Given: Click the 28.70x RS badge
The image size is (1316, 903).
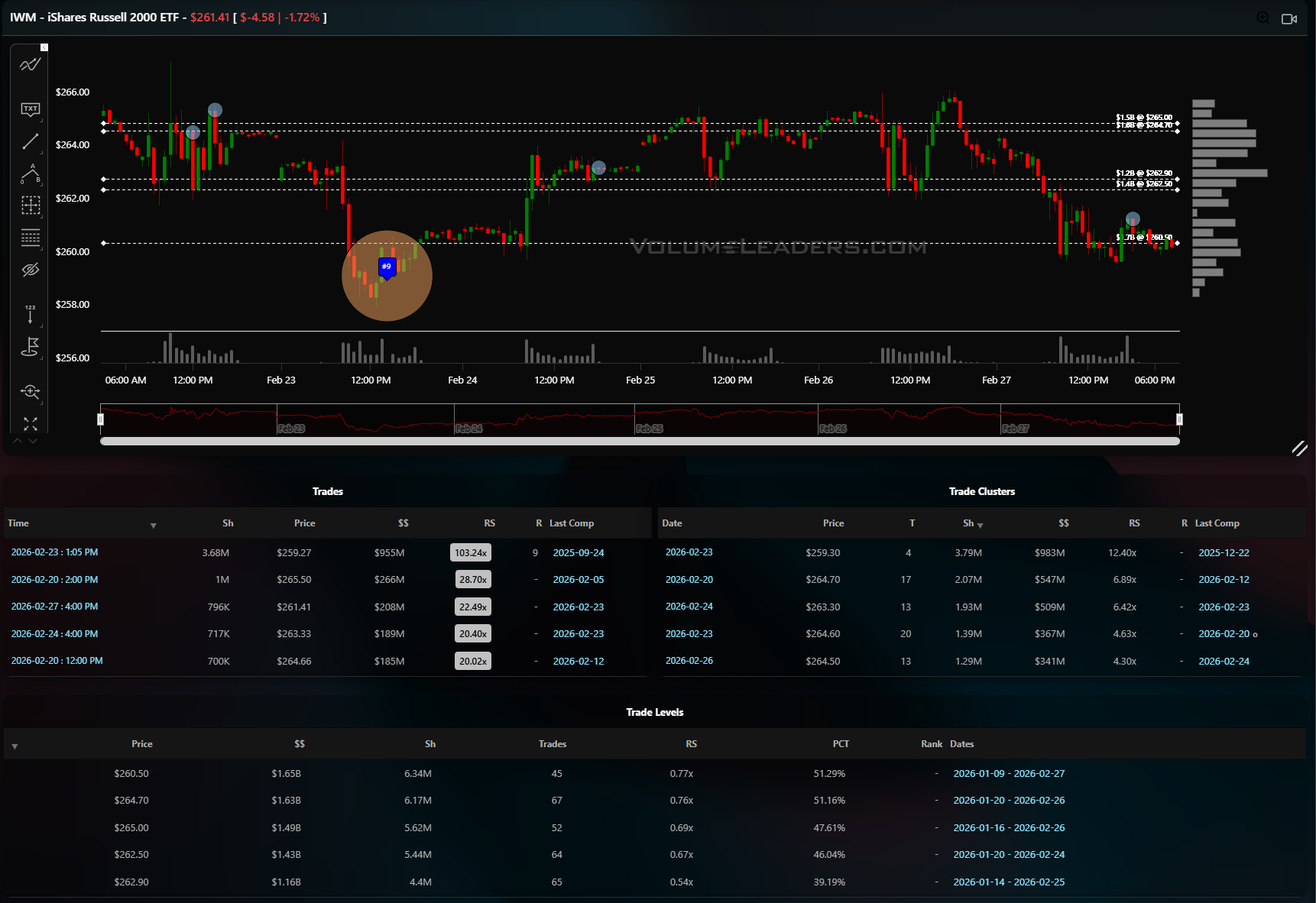Looking at the screenshot, I should click(x=473, y=580).
